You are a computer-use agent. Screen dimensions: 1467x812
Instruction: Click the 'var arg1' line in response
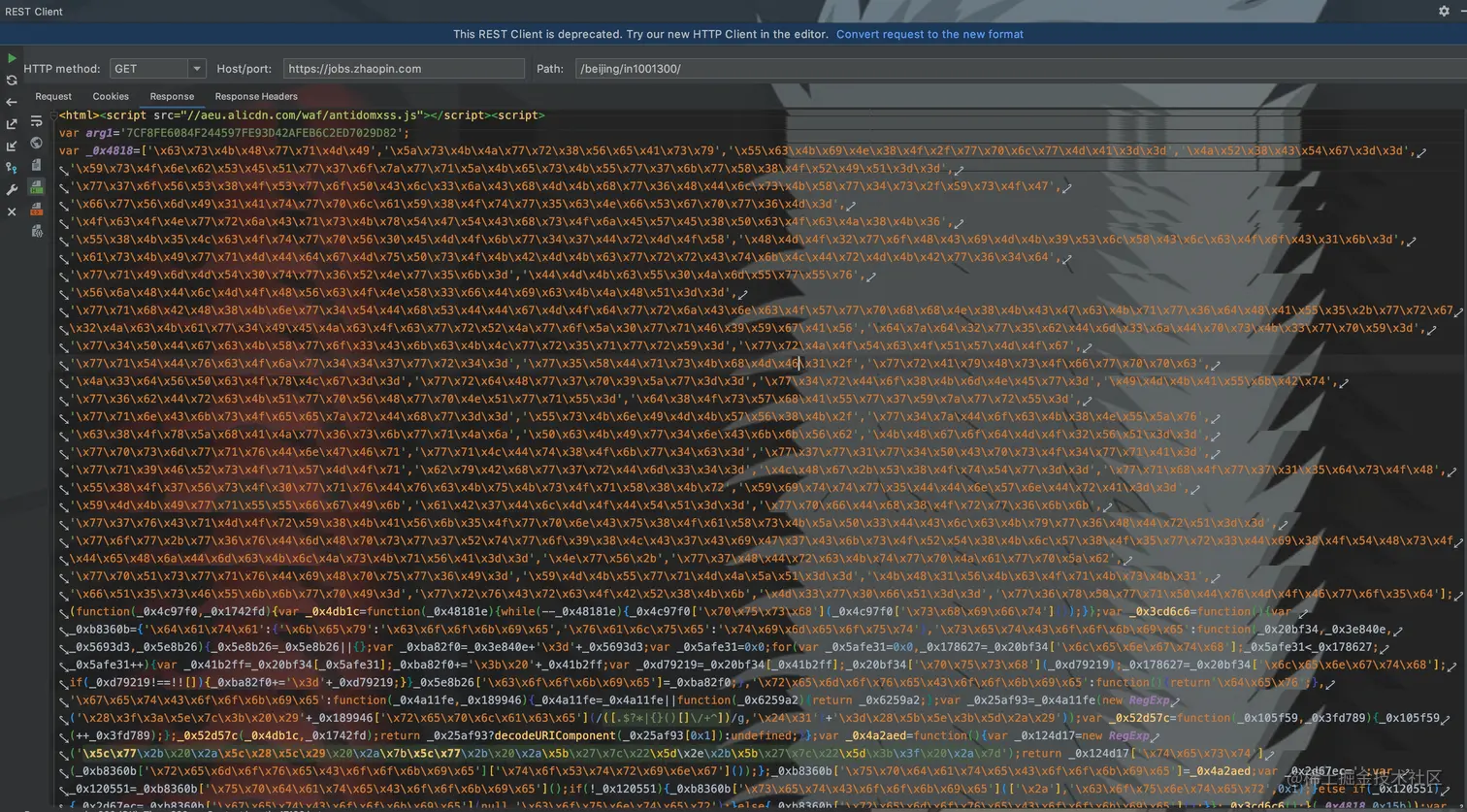tap(234, 133)
